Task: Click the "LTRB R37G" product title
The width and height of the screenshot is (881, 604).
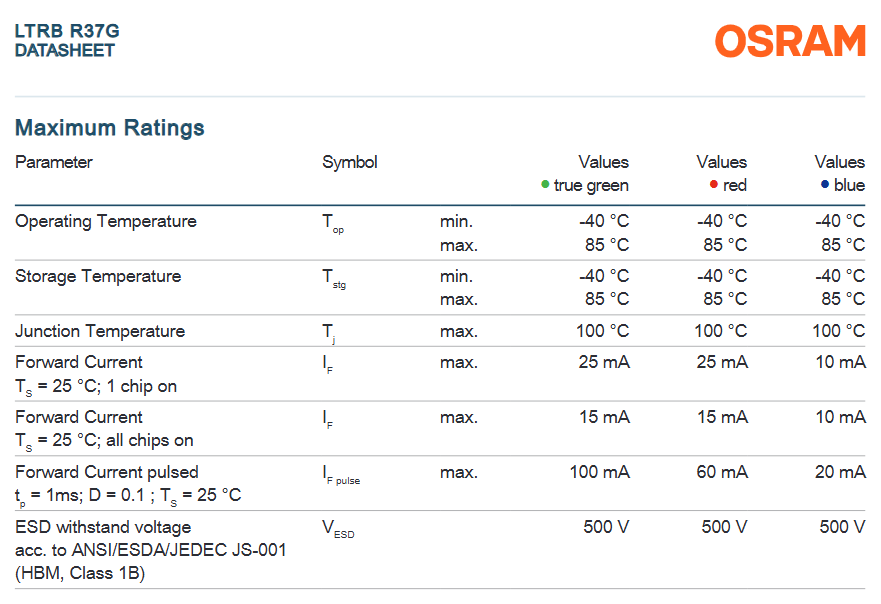Action: point(67,31)
